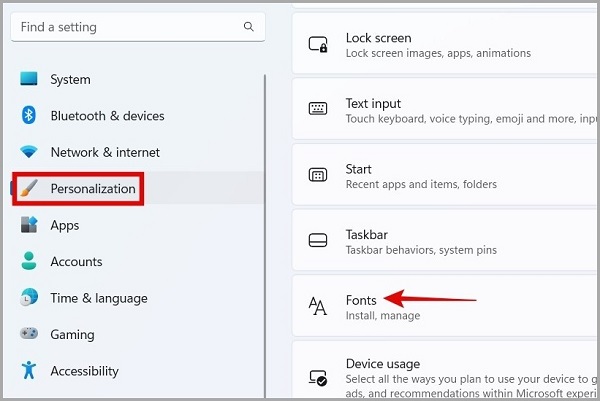
Task: Click the Time & language globe icon
Action: (x=29, y=297)
